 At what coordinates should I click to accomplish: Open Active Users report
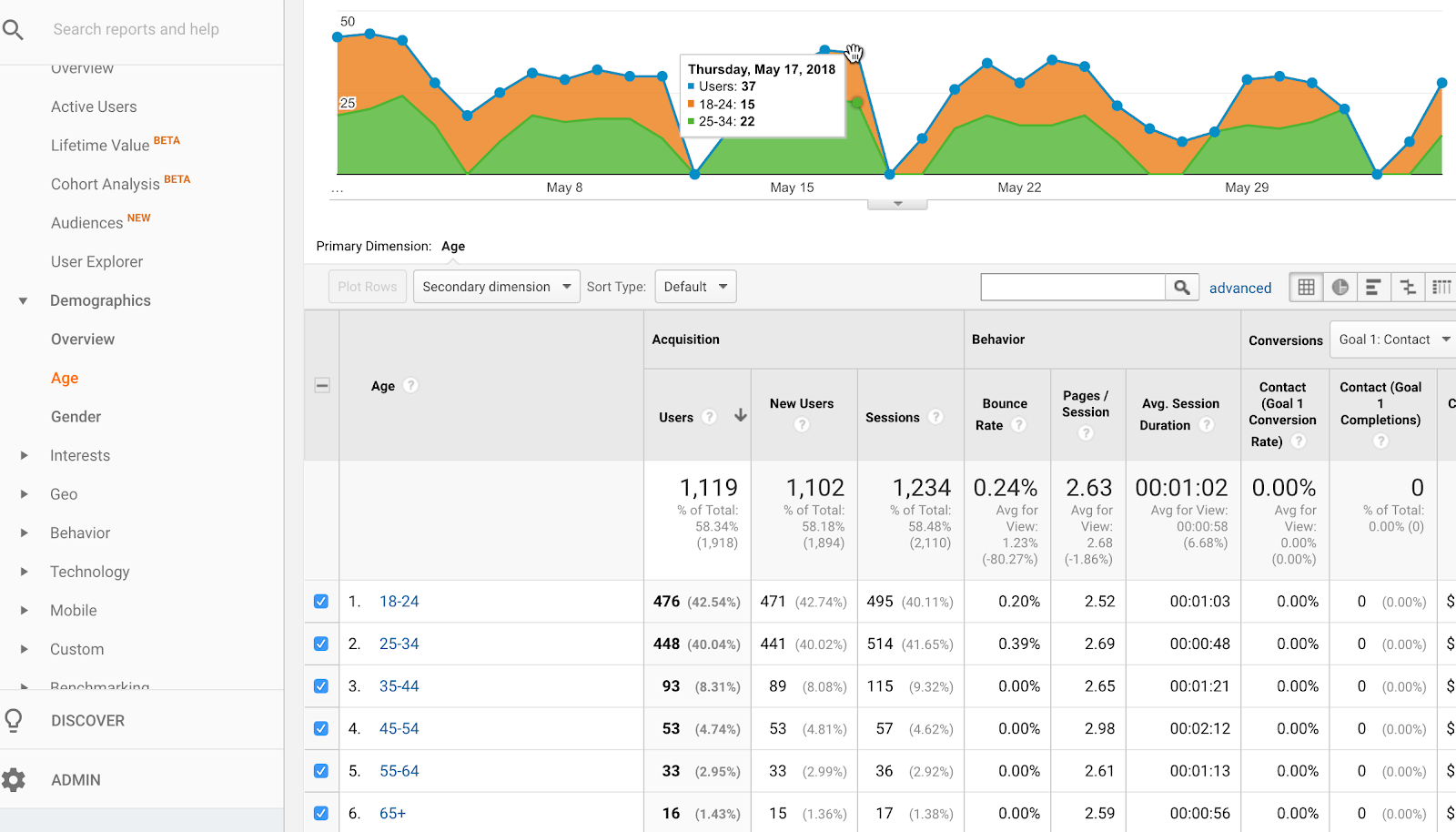tap(94, 107)
